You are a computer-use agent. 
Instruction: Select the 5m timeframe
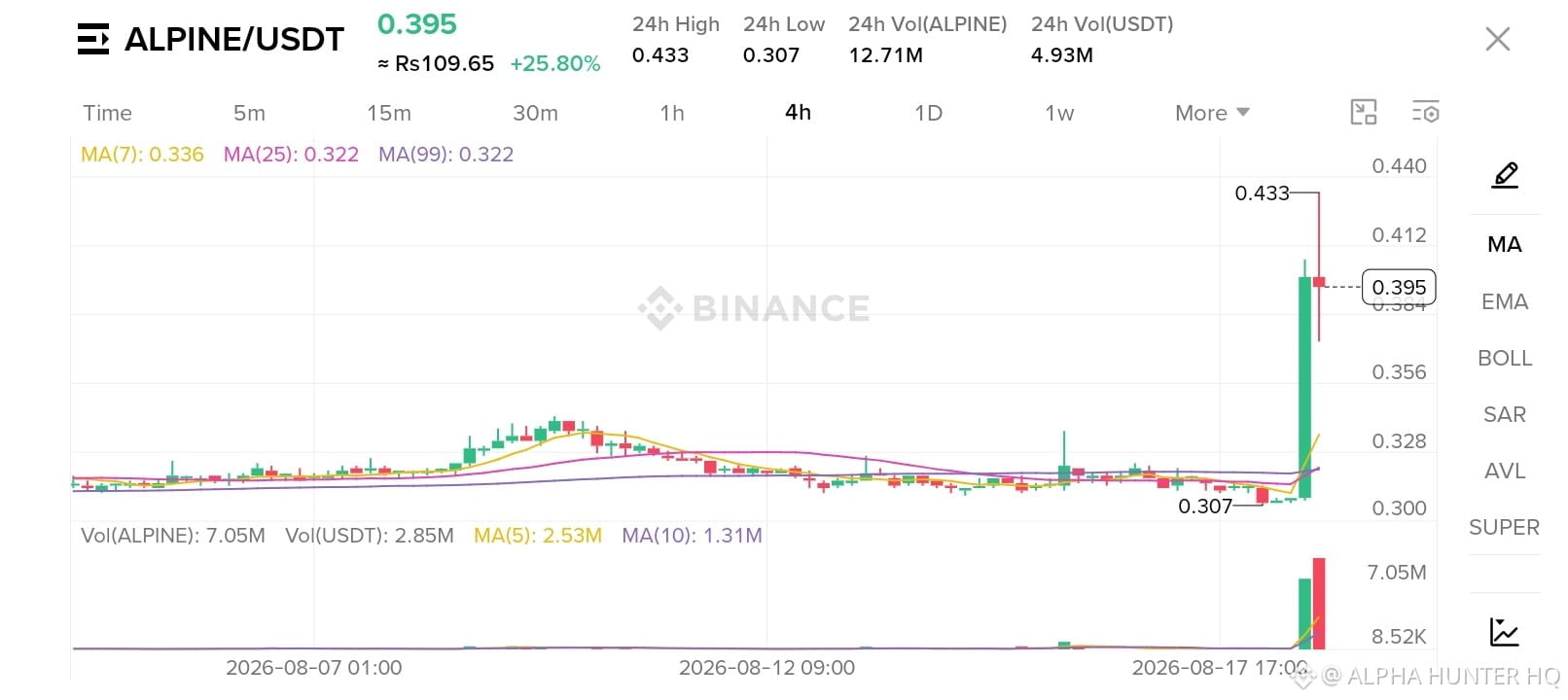[x=249, y=113]
